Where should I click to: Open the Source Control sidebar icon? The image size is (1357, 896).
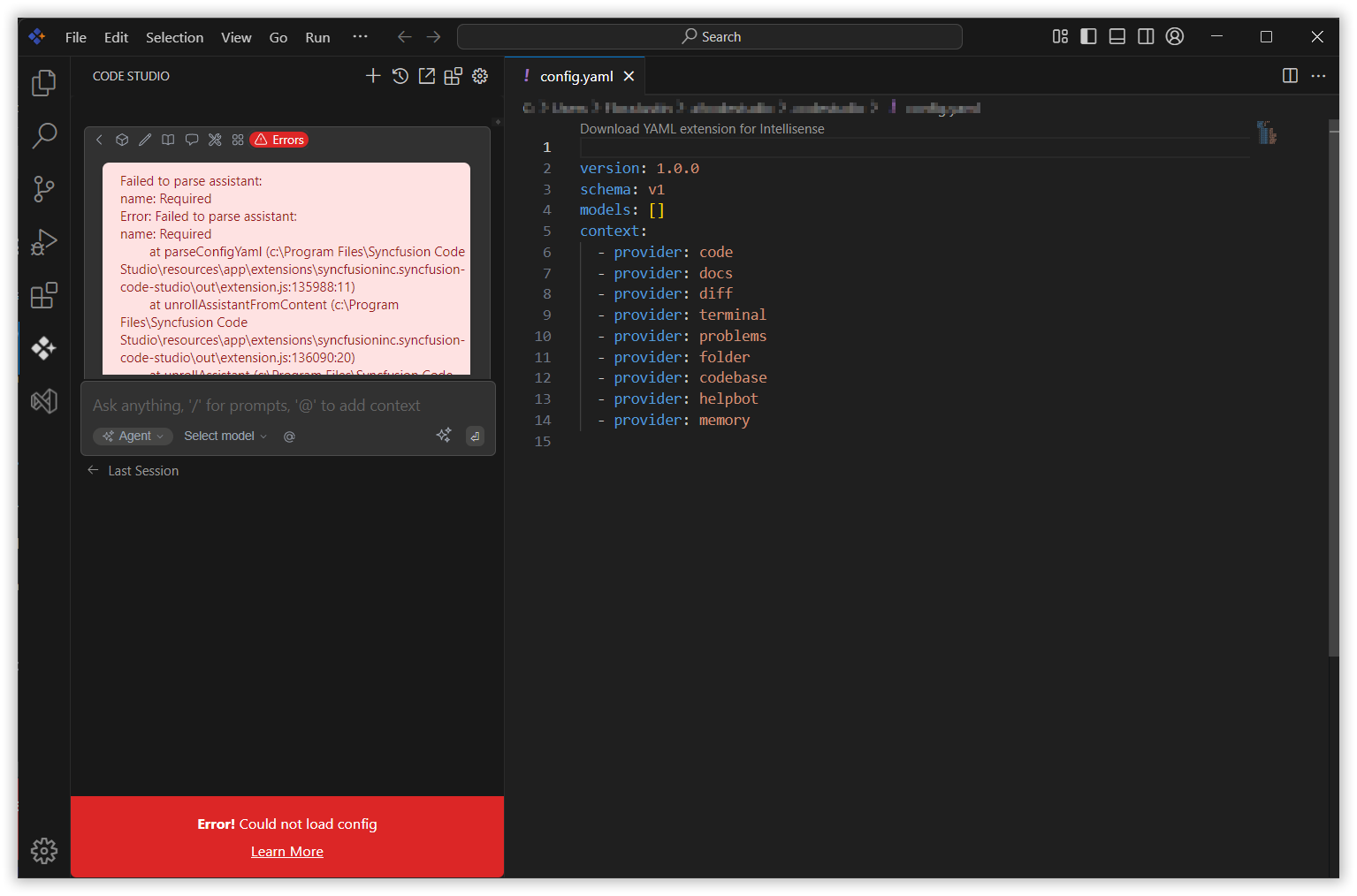click(x=43, y=188)
